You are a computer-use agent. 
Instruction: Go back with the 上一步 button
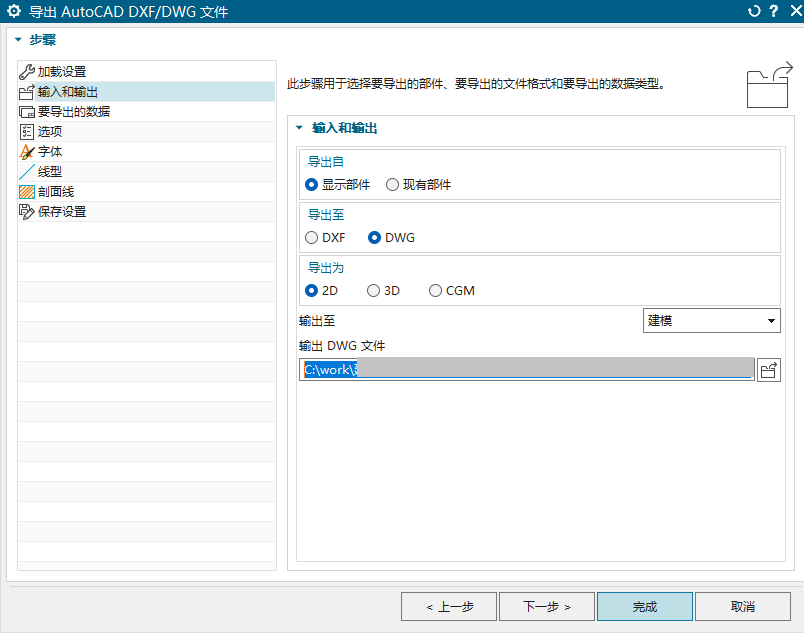click(x=448, y=606)
